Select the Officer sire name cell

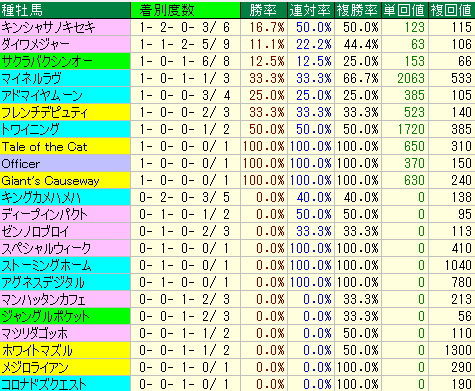coord(65,163)
